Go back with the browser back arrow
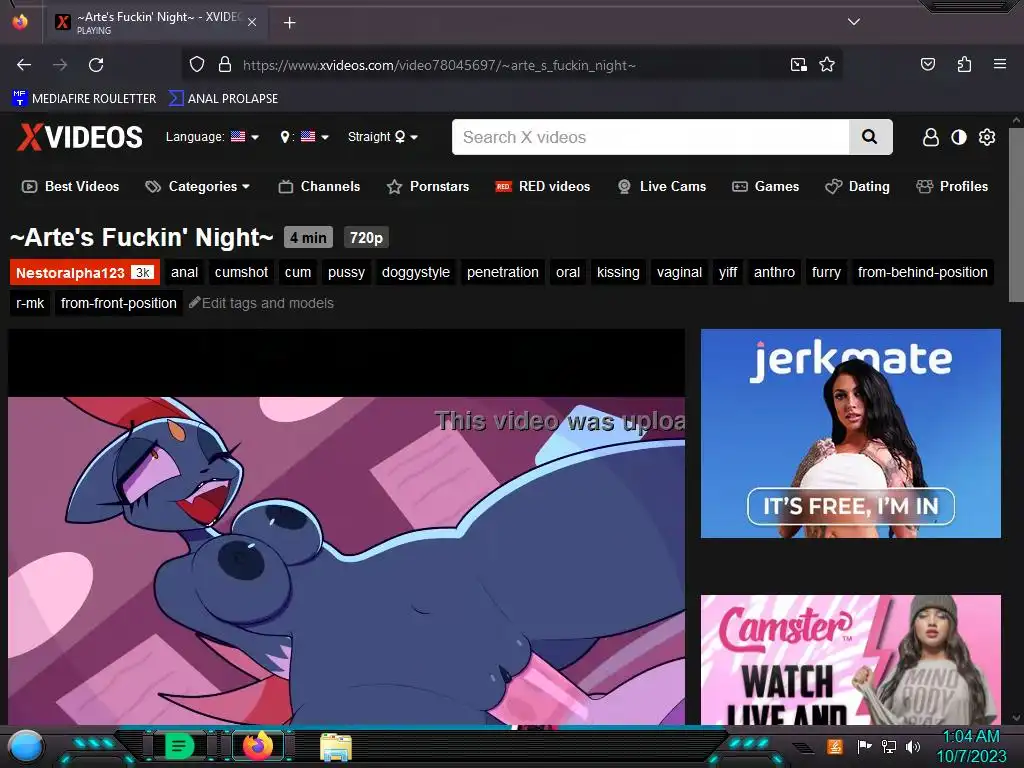The height and width of the screenshot is (768, 1024). click(24, 65)
